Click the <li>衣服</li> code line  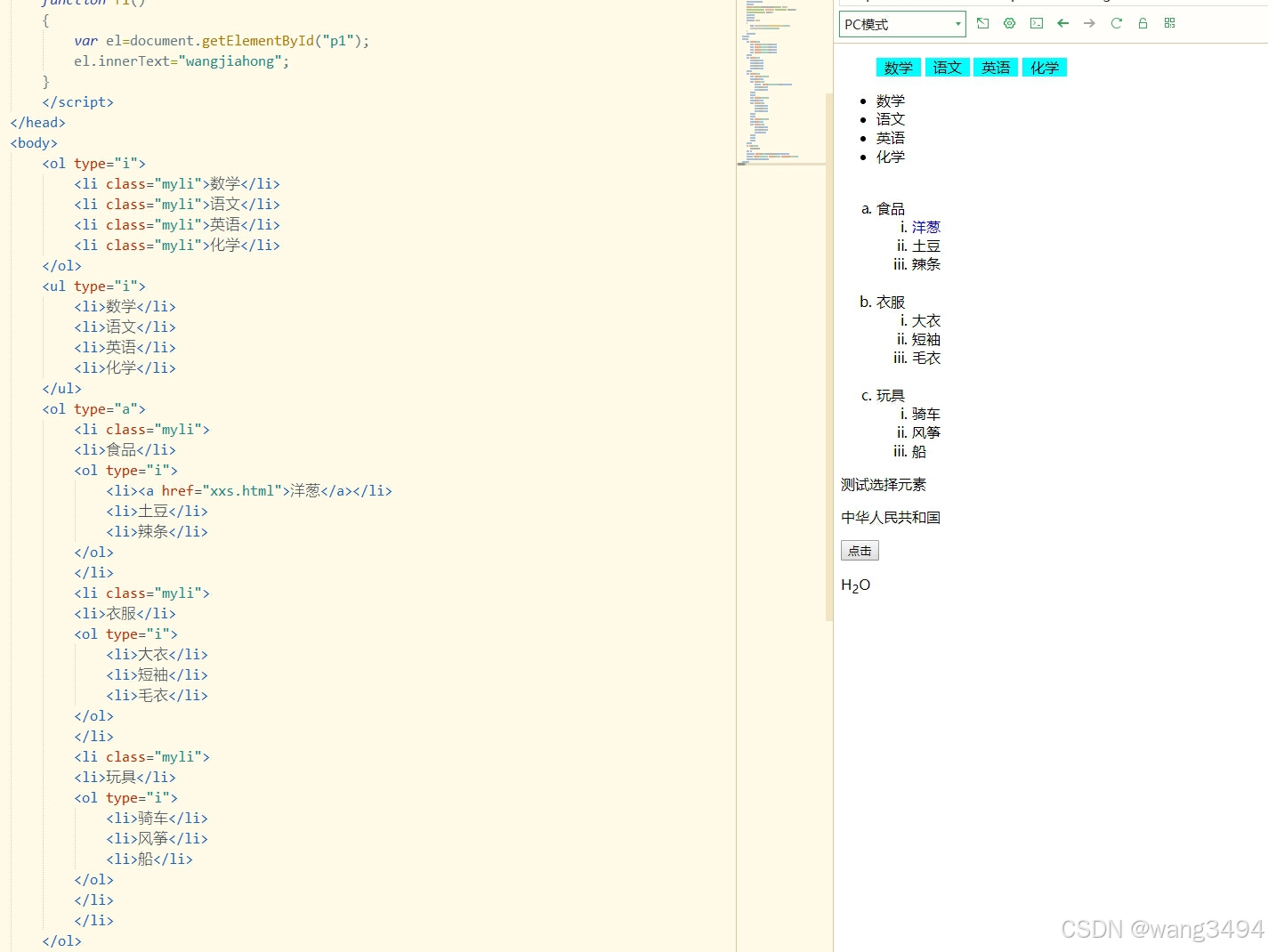(125, 614)
